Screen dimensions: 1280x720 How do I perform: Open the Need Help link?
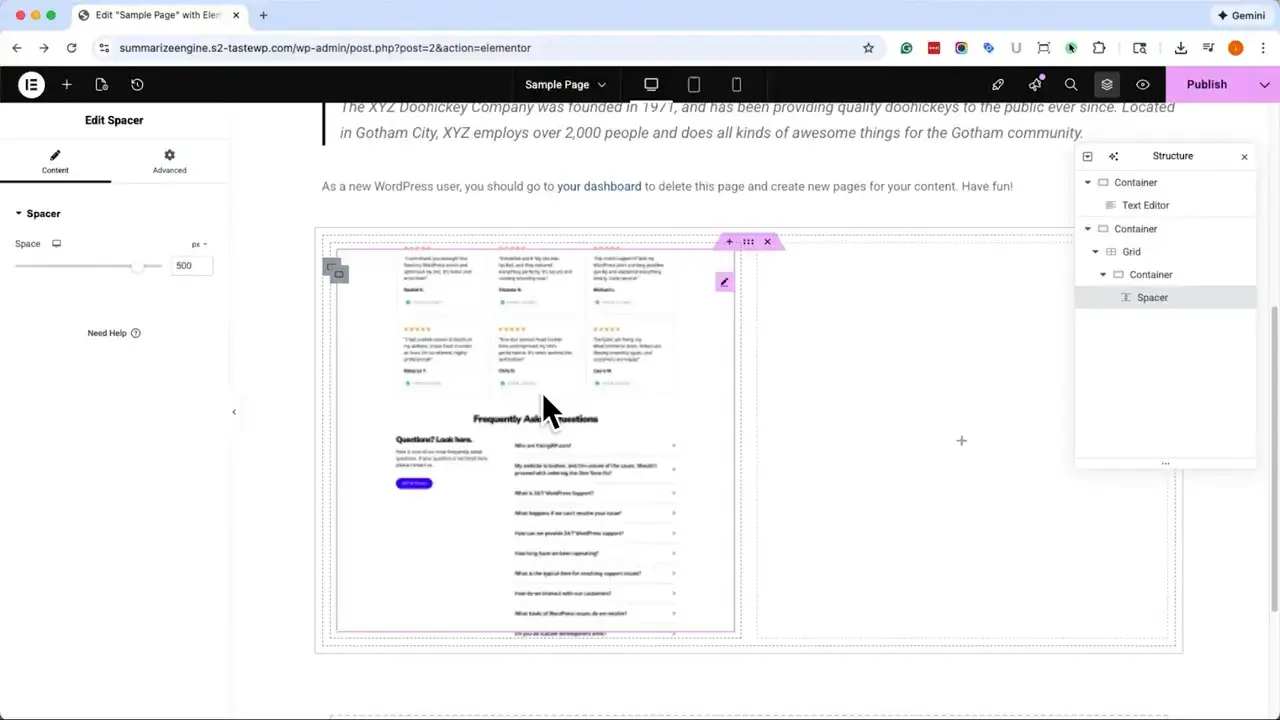114,333
